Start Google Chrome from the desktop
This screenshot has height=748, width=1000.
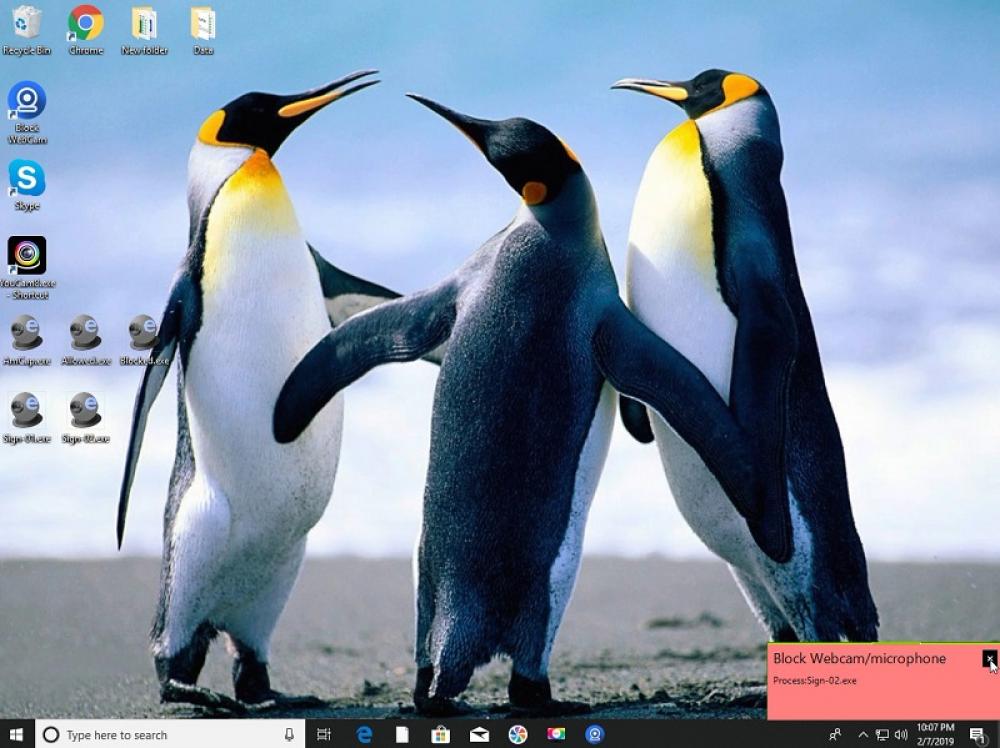85,25
